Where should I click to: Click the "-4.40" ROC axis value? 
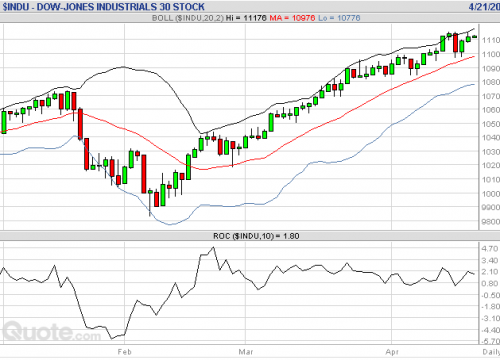(x=490, y=330)
